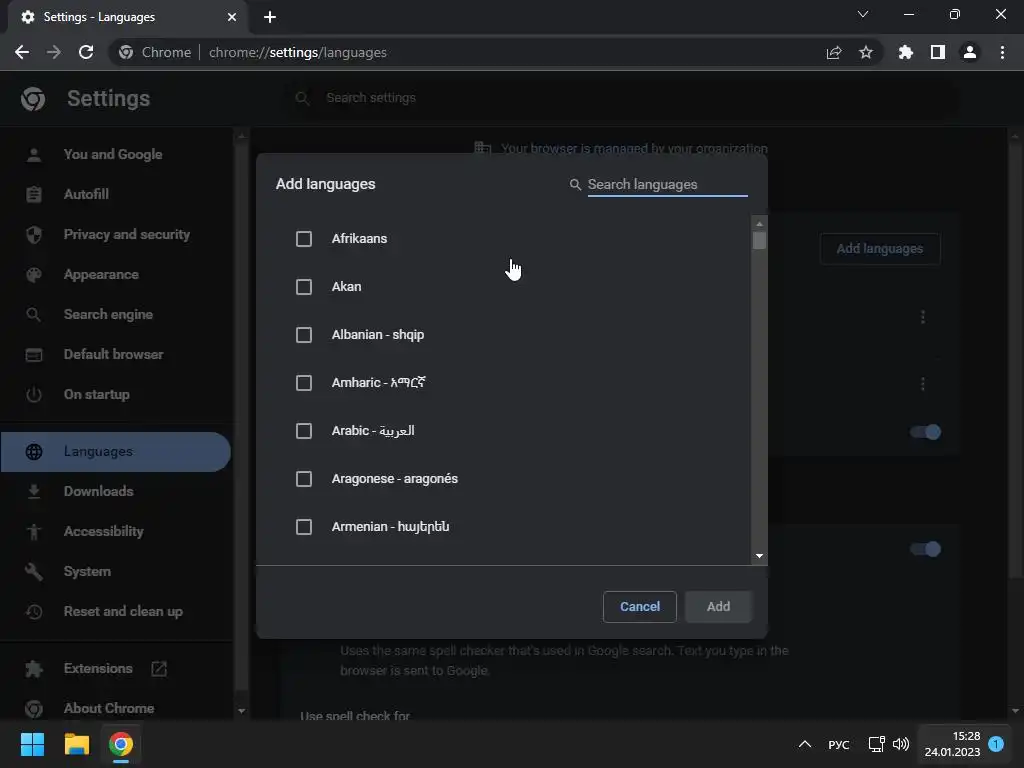Open File Explorer from taskbar
Viewport: 1024px width, 768px height.
(76, 744)
